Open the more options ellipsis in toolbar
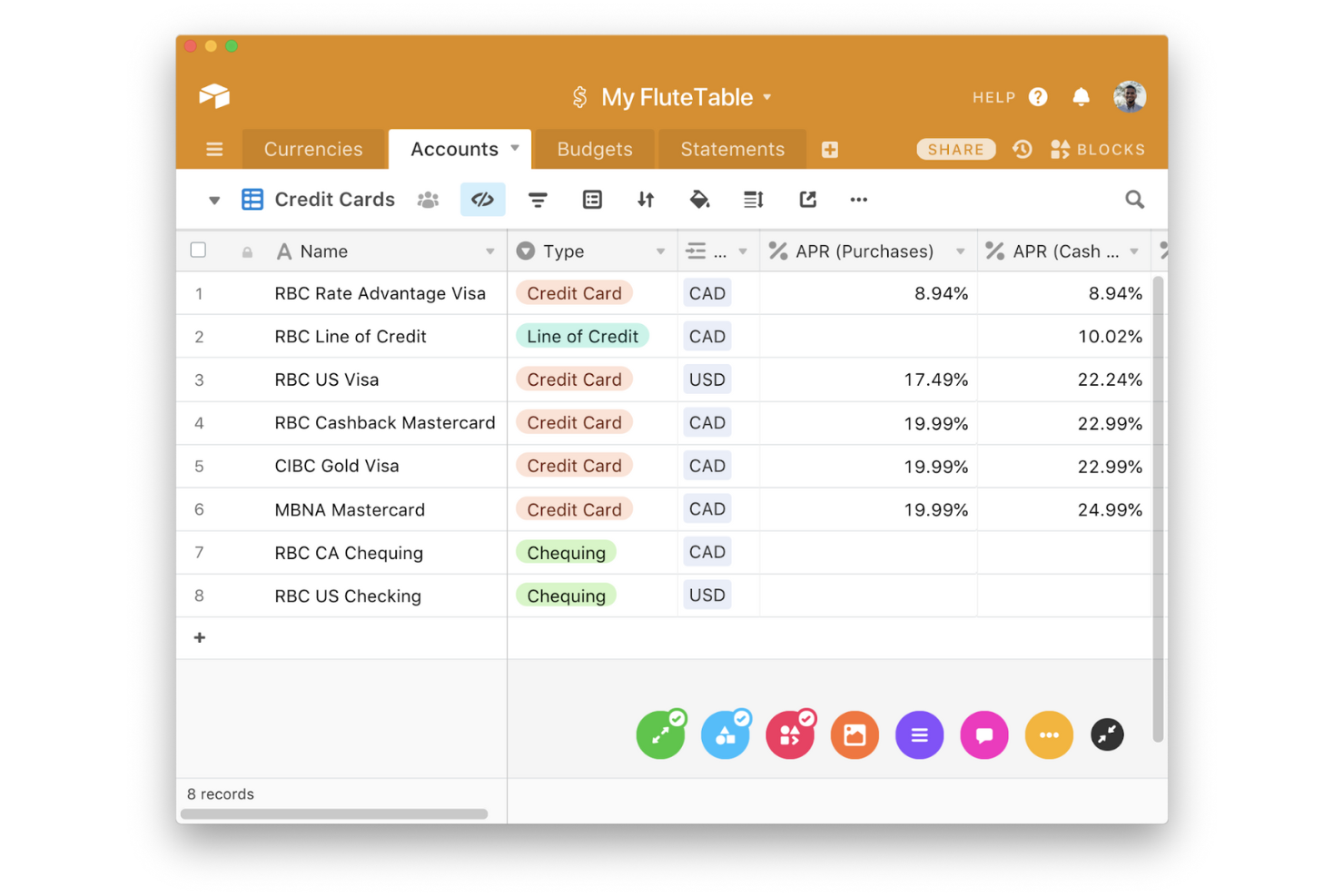1344x896 pixels. coord(858,200)
